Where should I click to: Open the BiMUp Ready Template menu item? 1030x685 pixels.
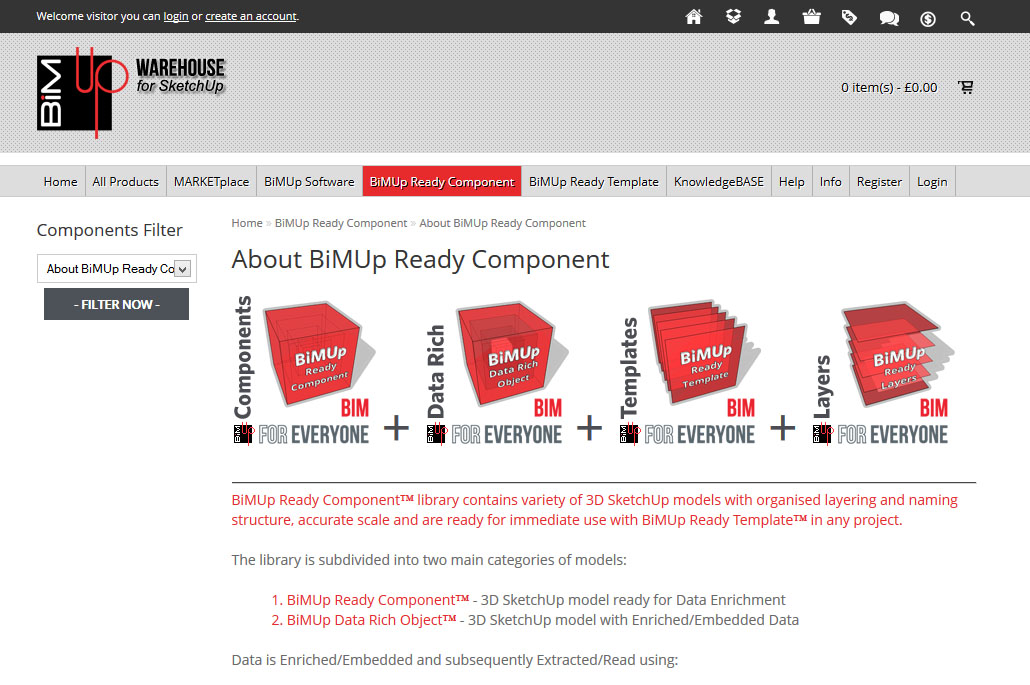594,182
